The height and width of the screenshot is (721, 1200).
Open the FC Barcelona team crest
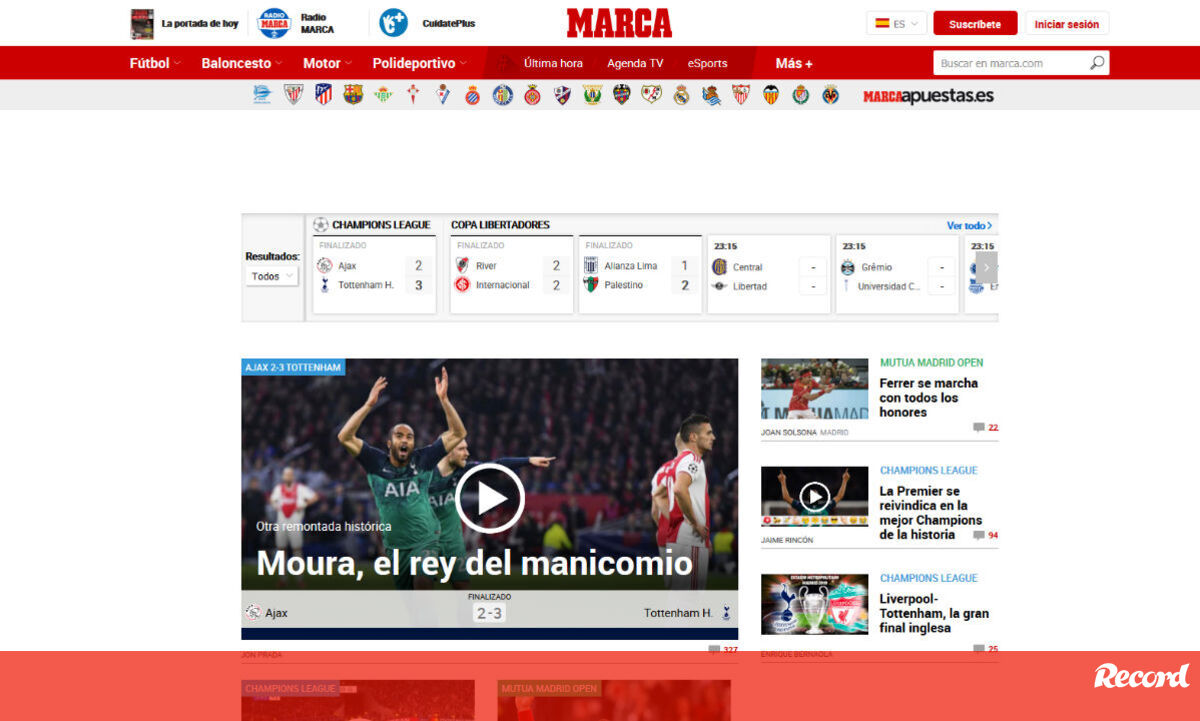353,95
